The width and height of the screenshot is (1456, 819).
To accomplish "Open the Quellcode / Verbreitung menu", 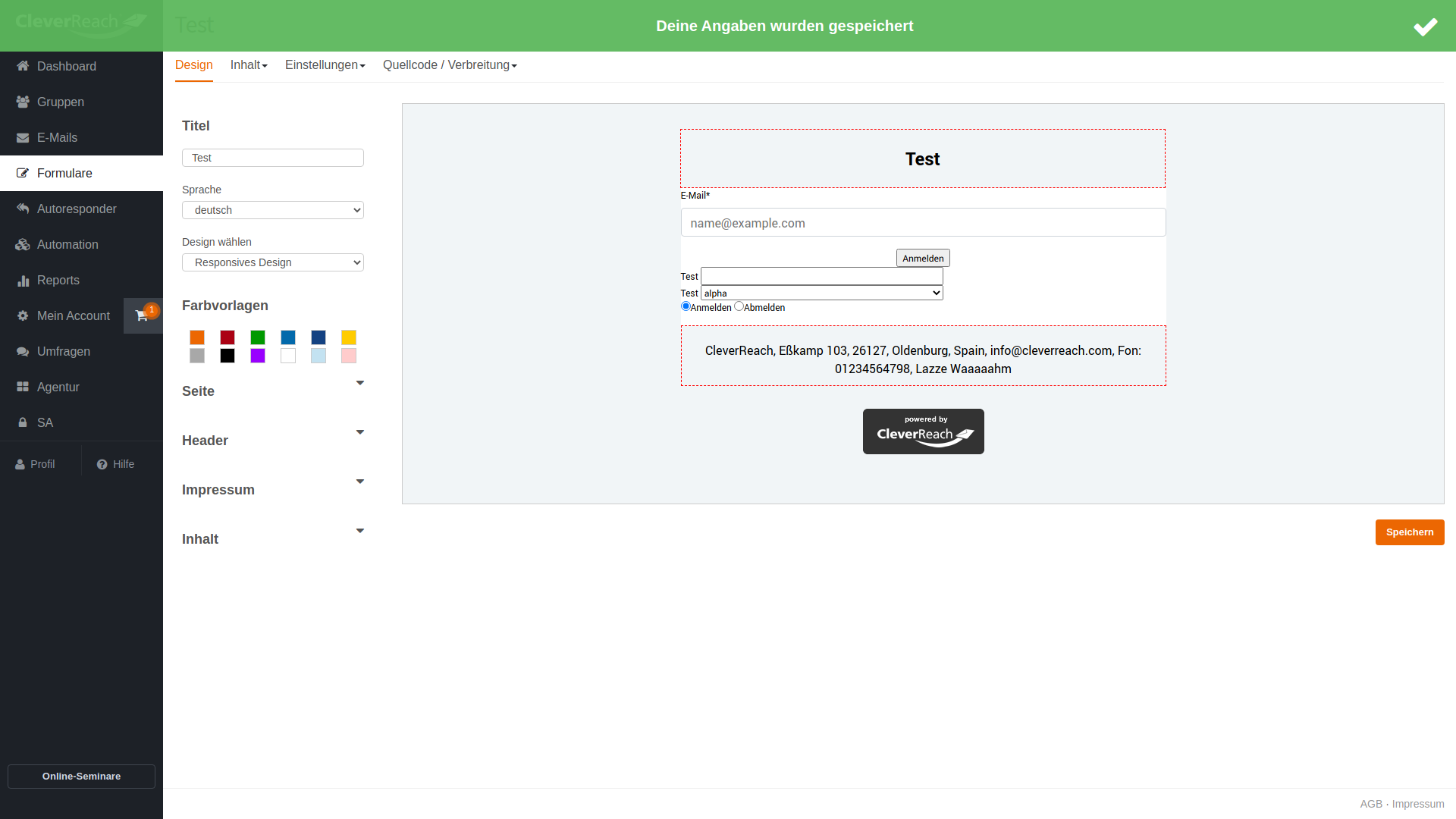I will click(450, 65).
